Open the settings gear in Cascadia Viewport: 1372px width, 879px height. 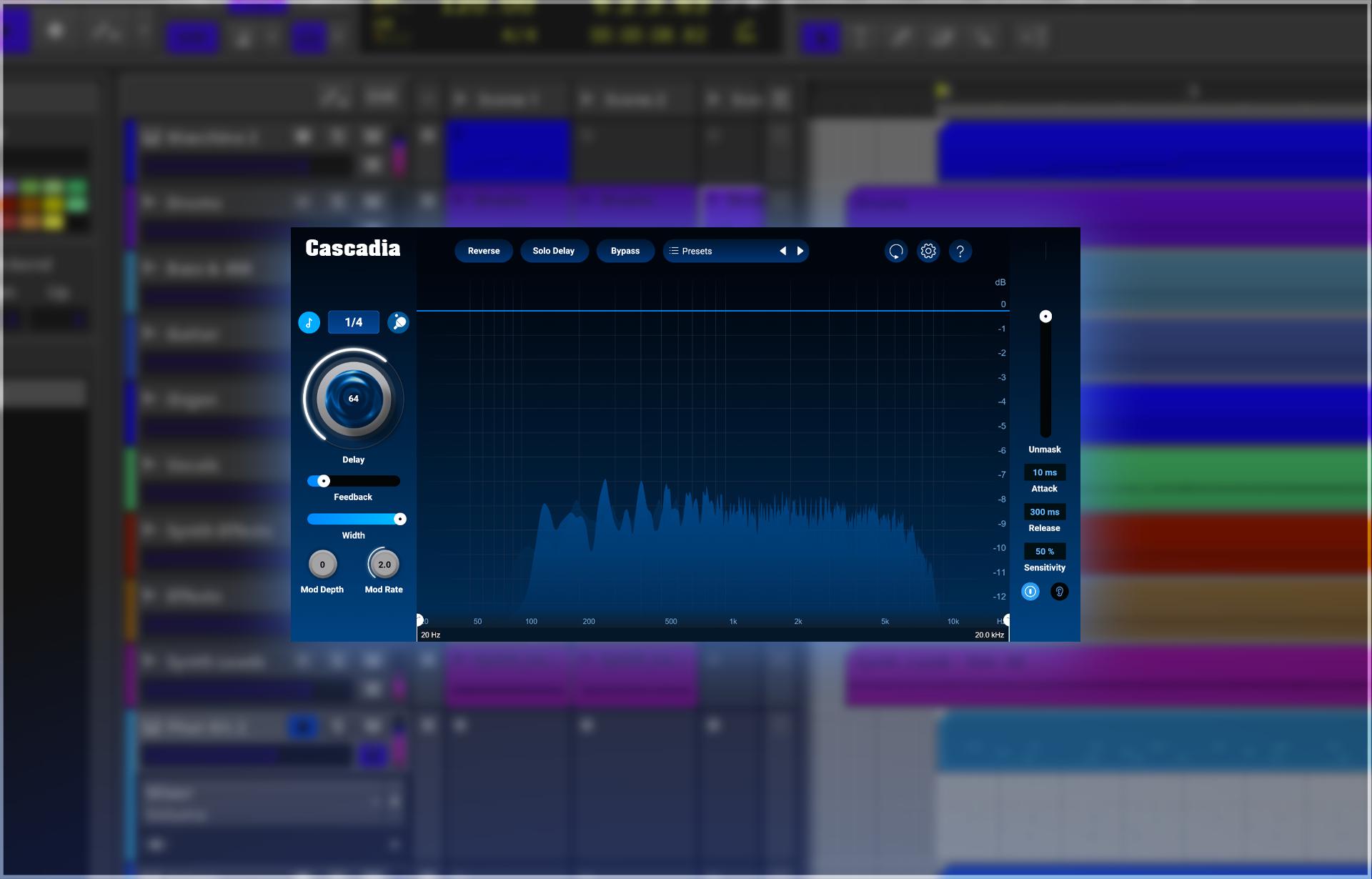click(x=928, y=252)
